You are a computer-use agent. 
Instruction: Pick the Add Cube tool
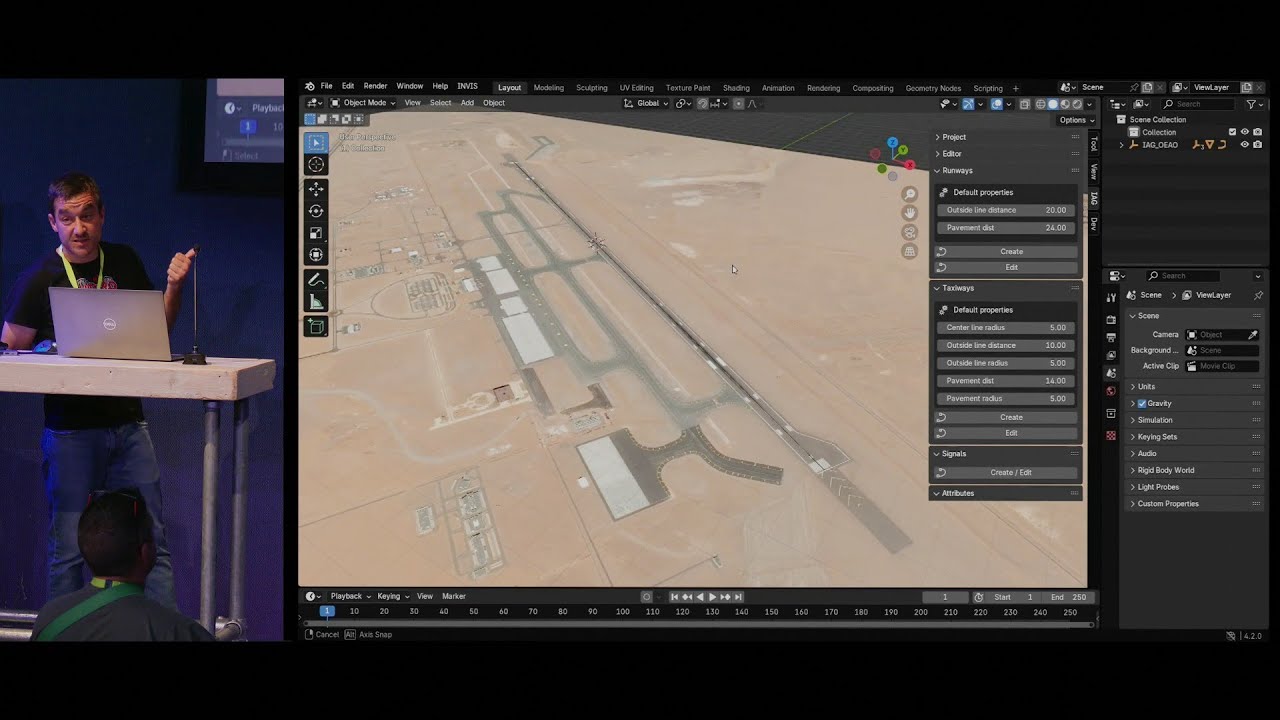point(316,326)
